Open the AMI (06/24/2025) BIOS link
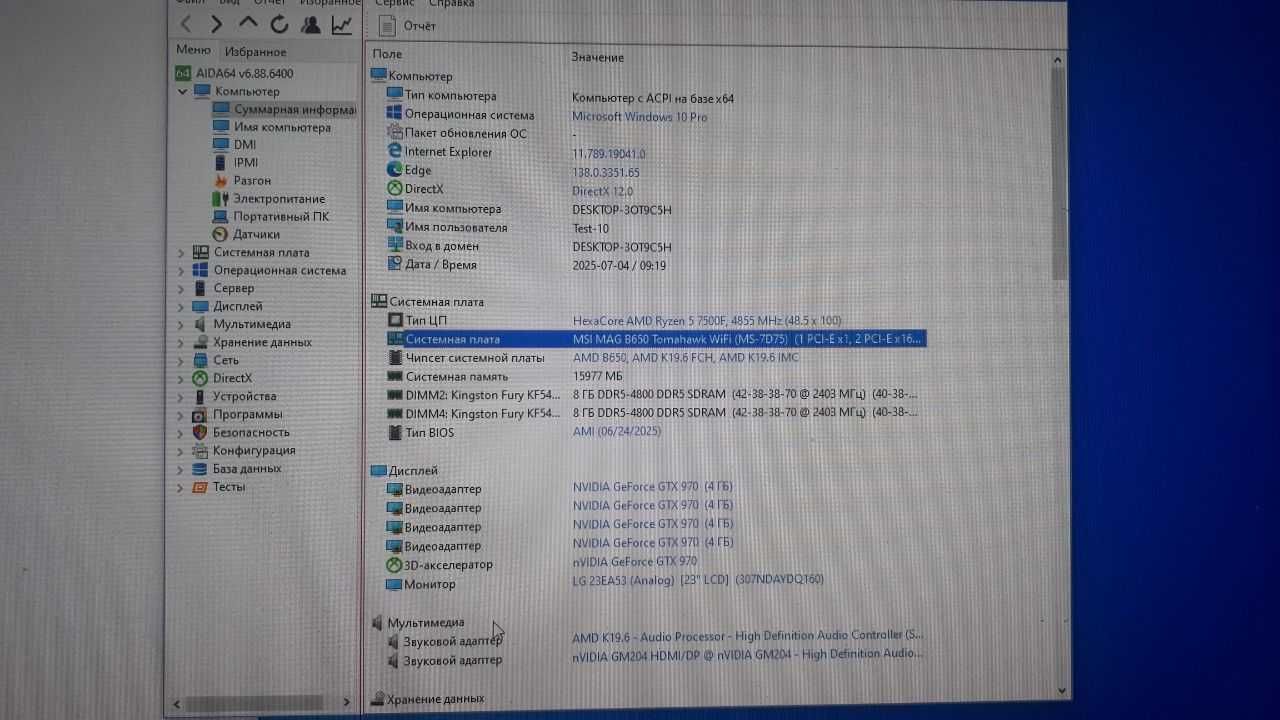1280x720 pixels. point(617,431)
